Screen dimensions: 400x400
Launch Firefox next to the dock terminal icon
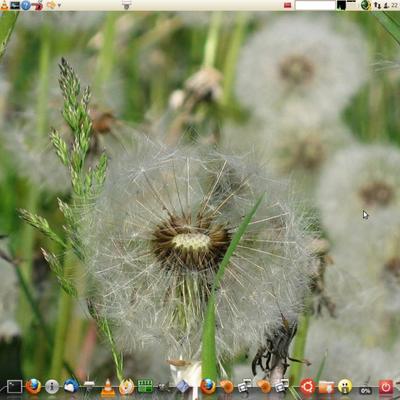pos(33,387)
